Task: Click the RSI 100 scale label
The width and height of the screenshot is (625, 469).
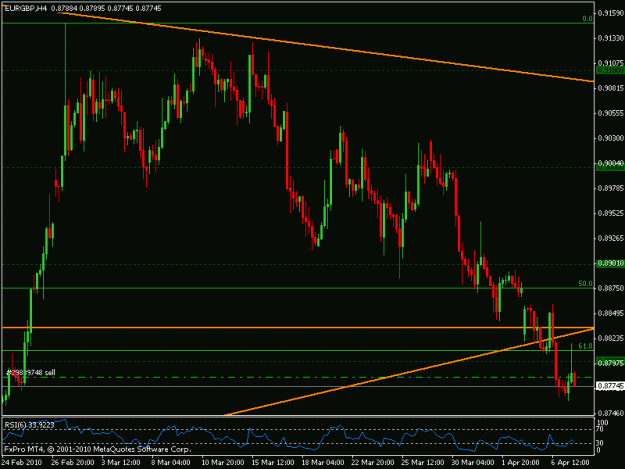Action: pos(602,423)
